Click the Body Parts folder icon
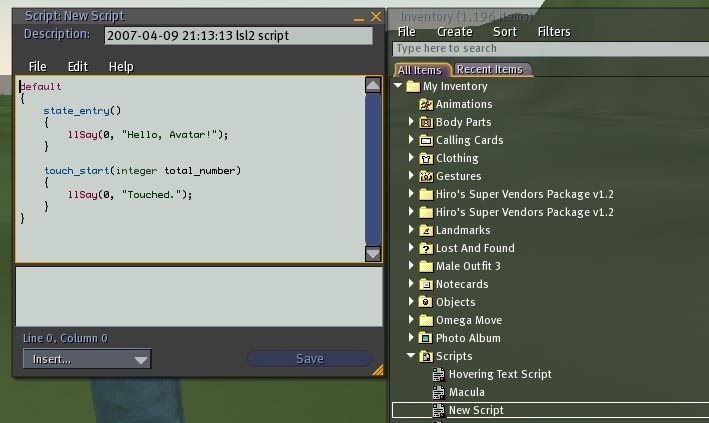This screenshot has height=423, width=709. 426,123
